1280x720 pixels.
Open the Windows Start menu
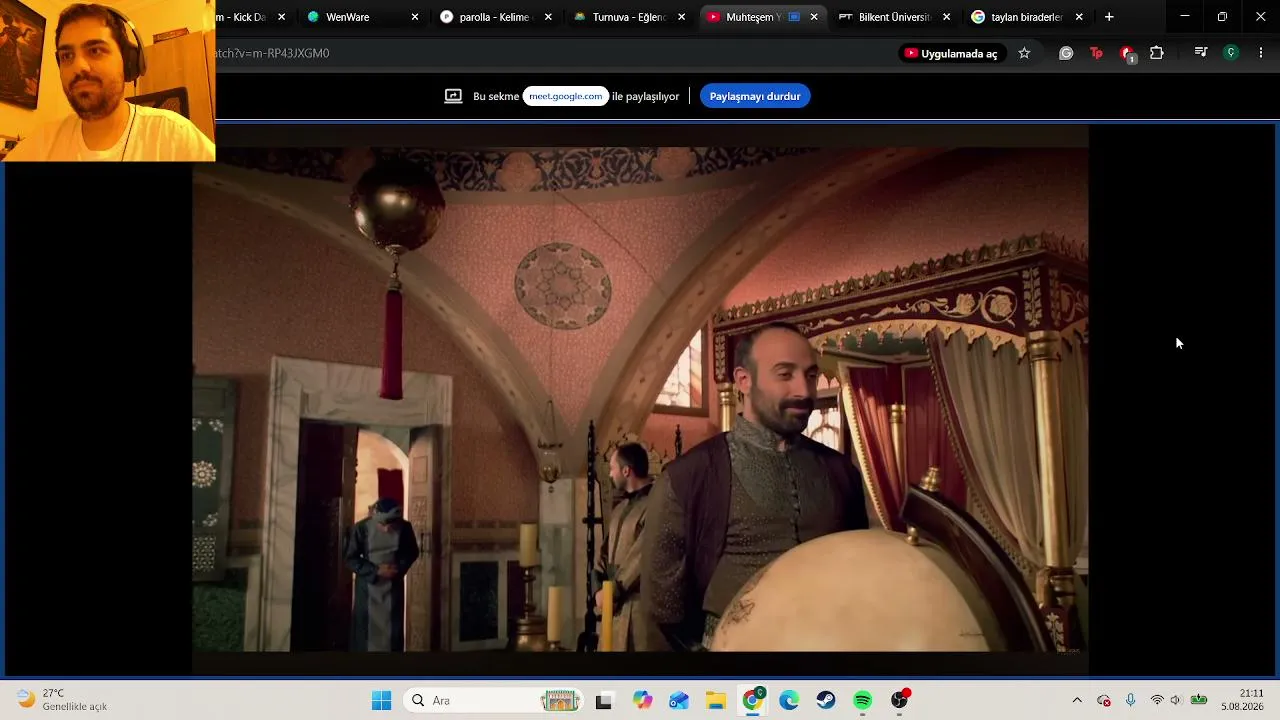click(381, 701)
